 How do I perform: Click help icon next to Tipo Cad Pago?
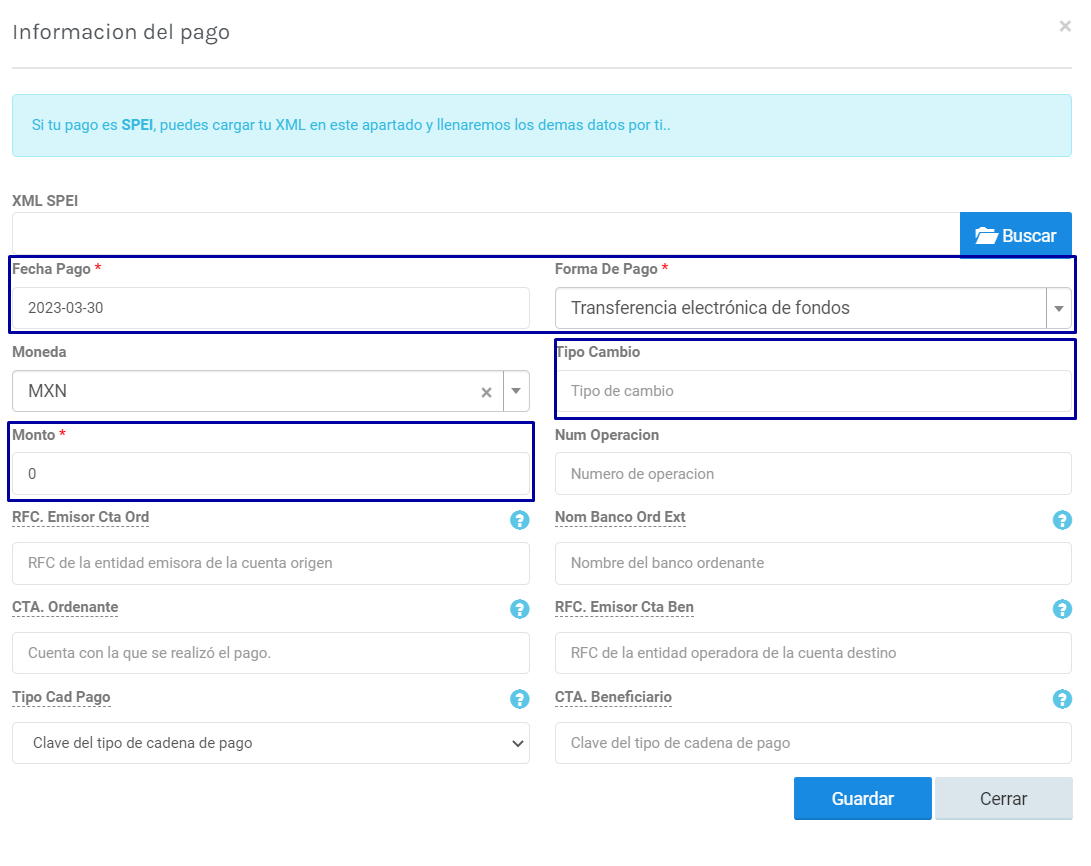click(x=519, y=699)
